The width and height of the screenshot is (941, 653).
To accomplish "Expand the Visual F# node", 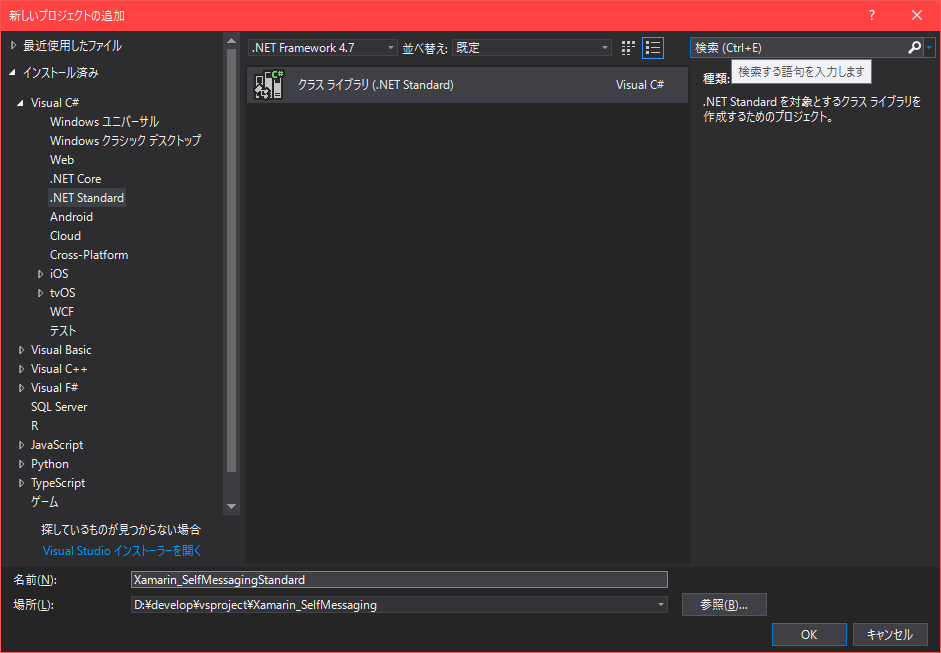I will click(x=22, y=388).
